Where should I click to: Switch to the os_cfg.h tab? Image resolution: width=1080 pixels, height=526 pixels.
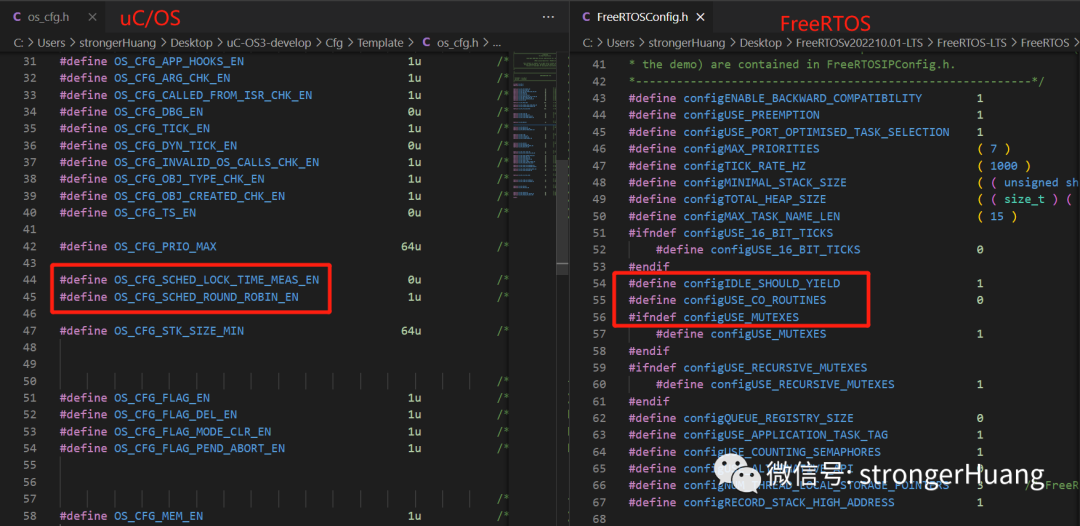point(50,17)
